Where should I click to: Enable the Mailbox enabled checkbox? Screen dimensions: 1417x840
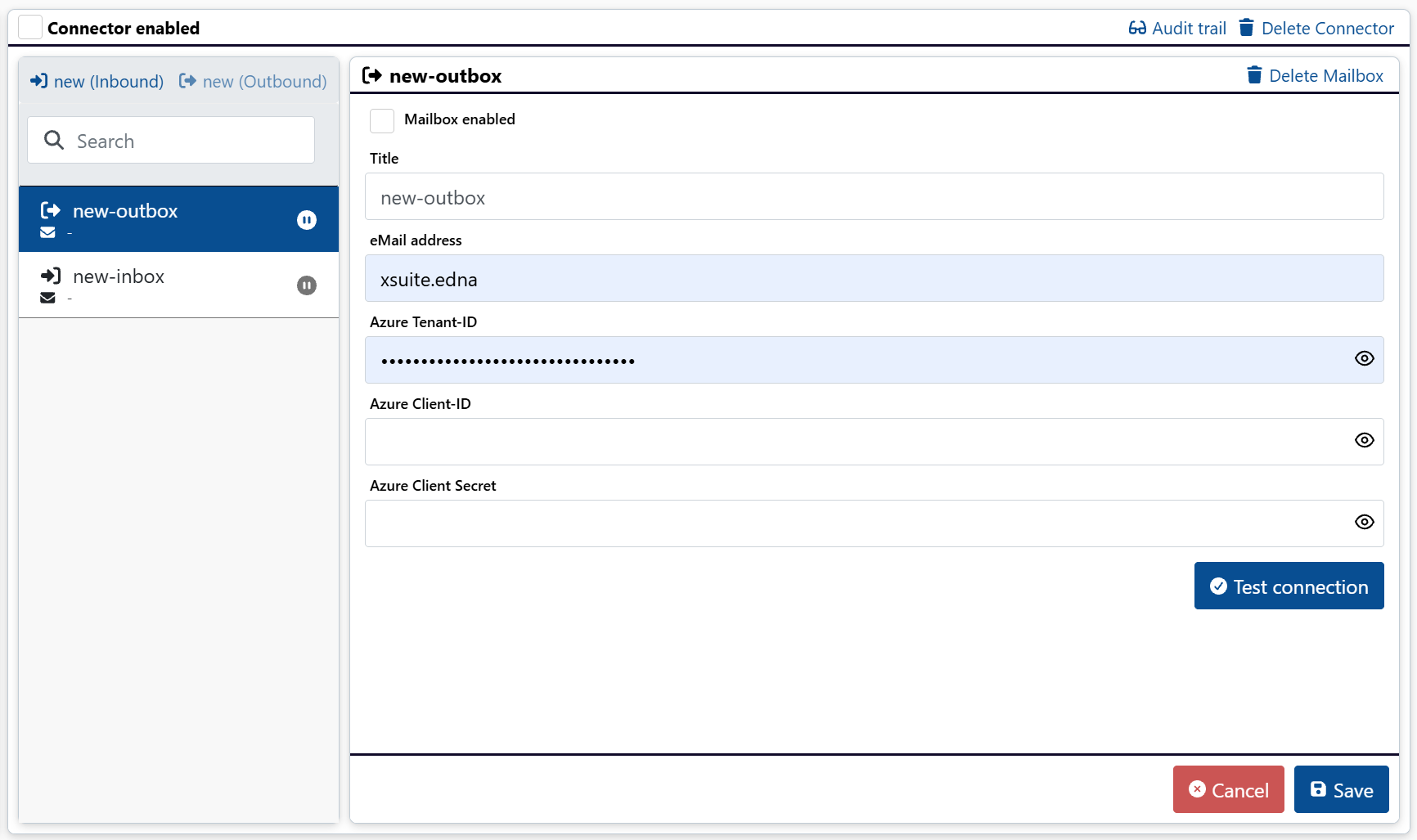click(381, 120)
